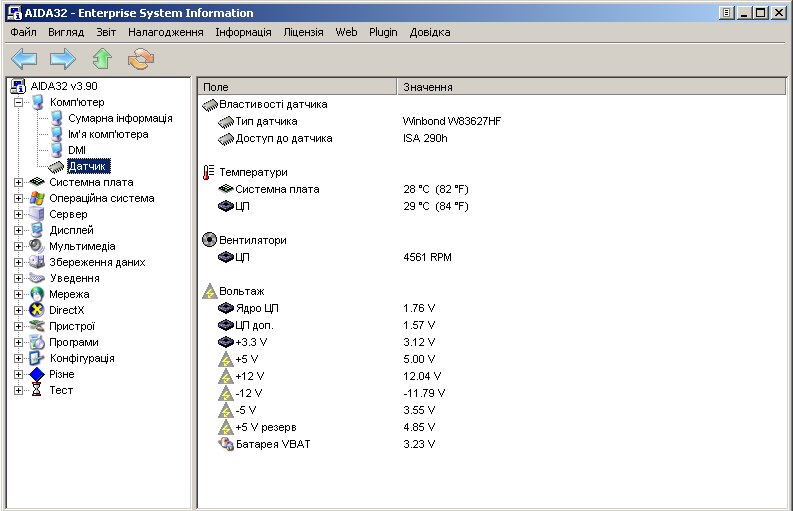793x511 pixels.
Task: Click the Збереження даних storage icon
Action: coord(37,262)
